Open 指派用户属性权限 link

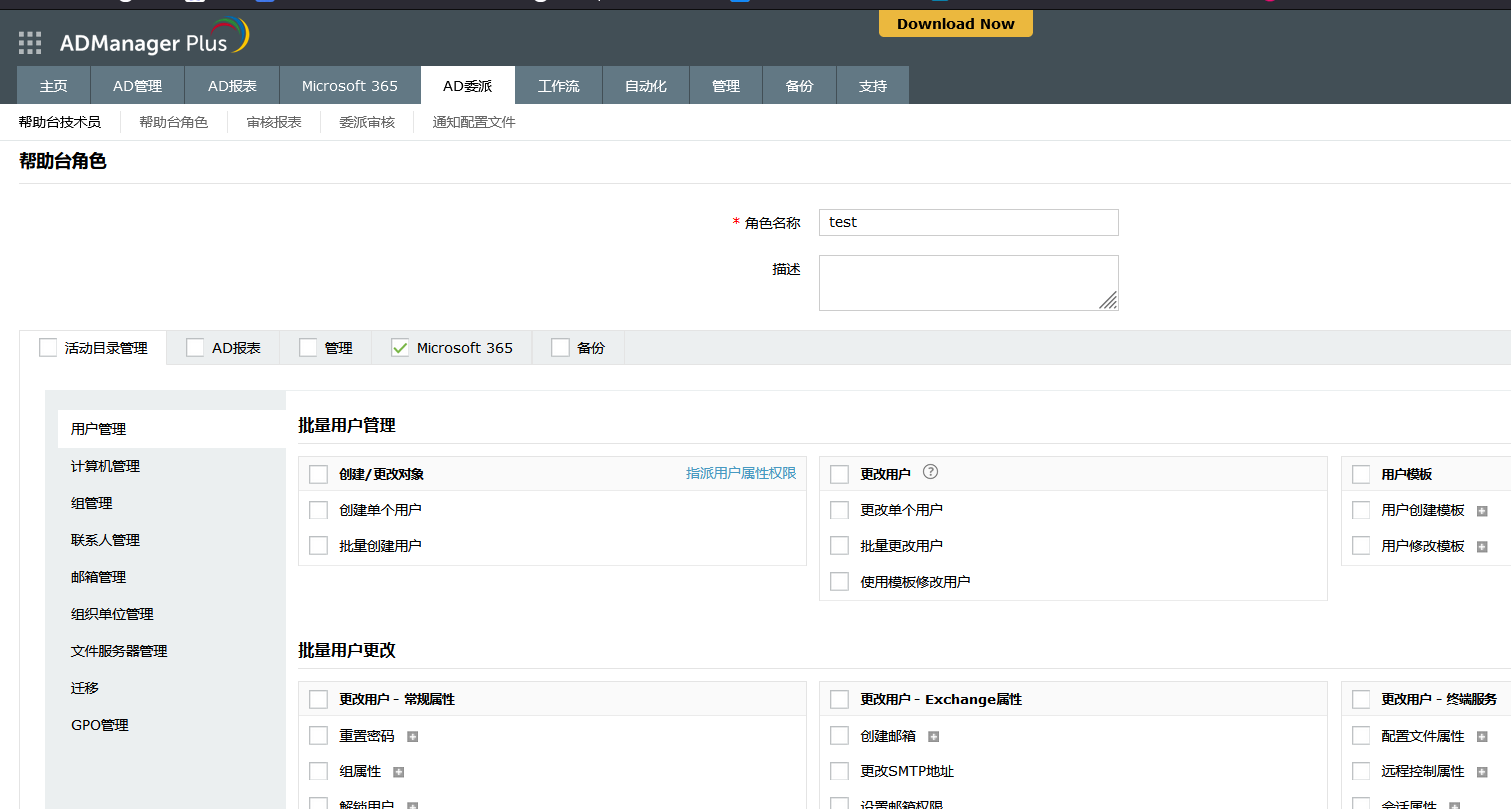pyautogui.click(x=740, y=473)
